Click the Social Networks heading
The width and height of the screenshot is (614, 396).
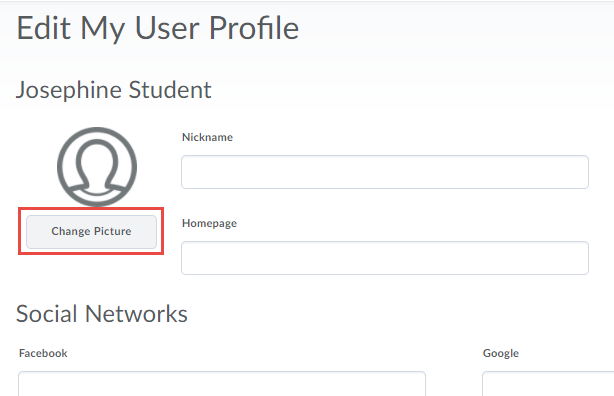102,314
